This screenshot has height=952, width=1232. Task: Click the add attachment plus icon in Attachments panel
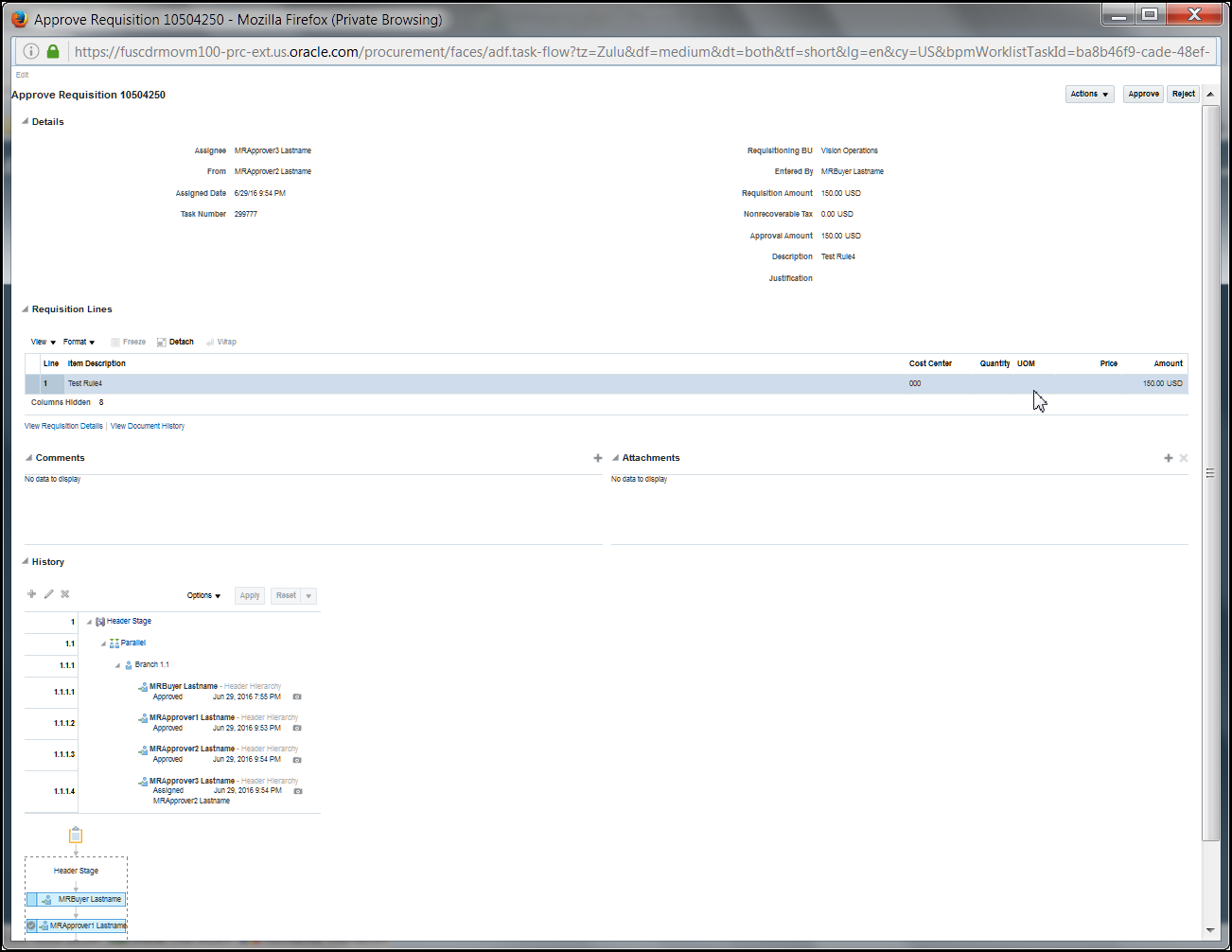point(1168,457)
